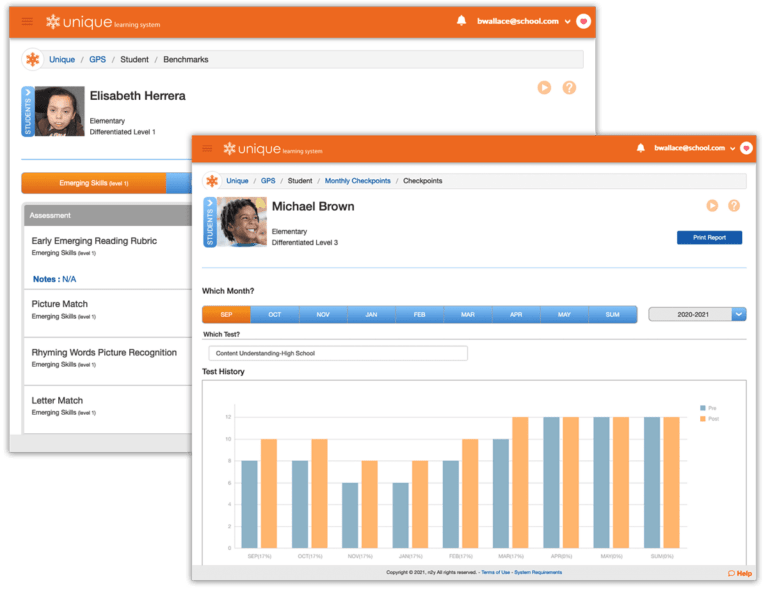Click Michael Brown's profile photo
Screen dimensions: 768x594
(242, 221)
